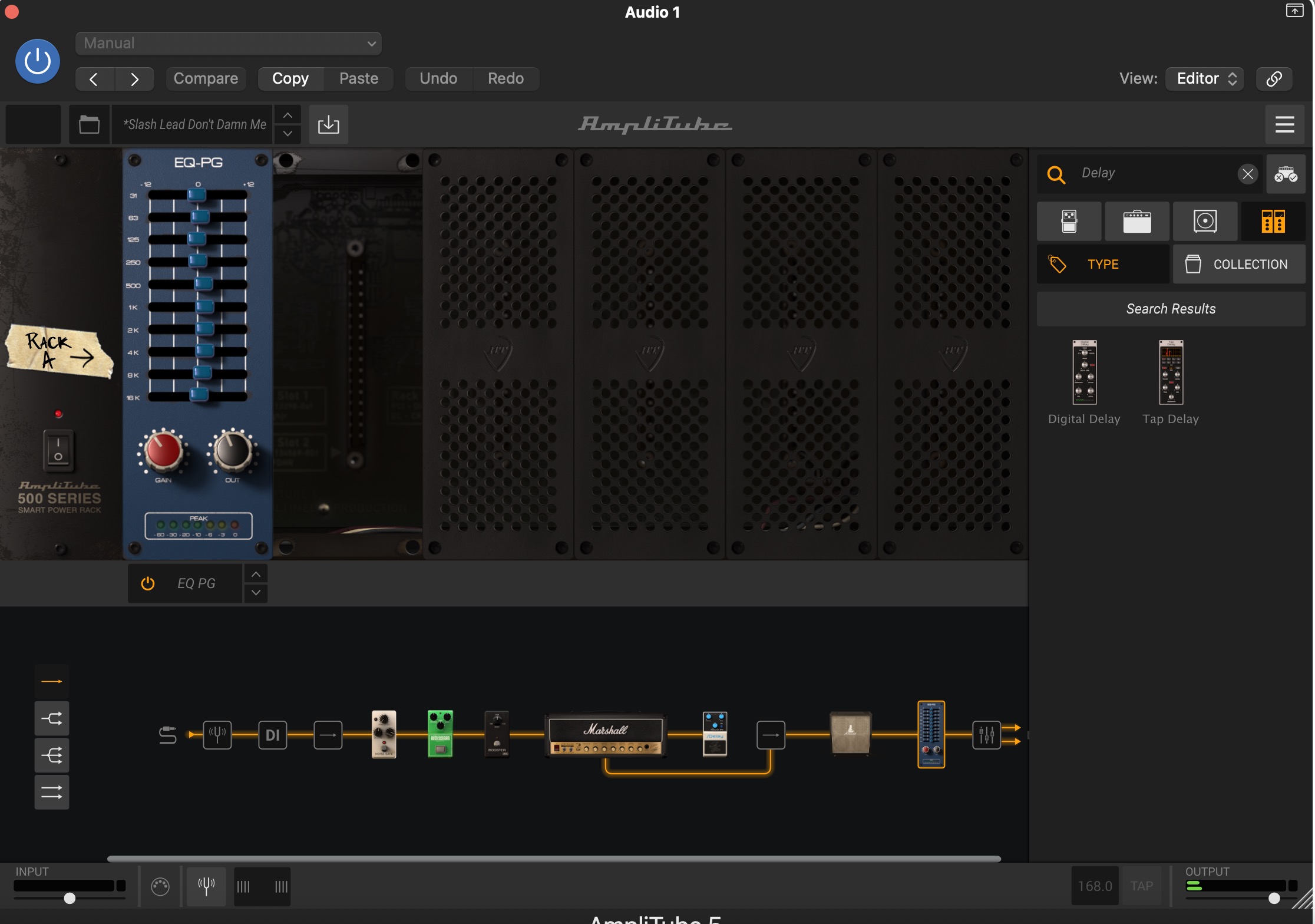This screenshot has height=924, width=1315.
Task: Select the black booster pedal in chain
Action: pyautogui.click(x=497, y=734)
